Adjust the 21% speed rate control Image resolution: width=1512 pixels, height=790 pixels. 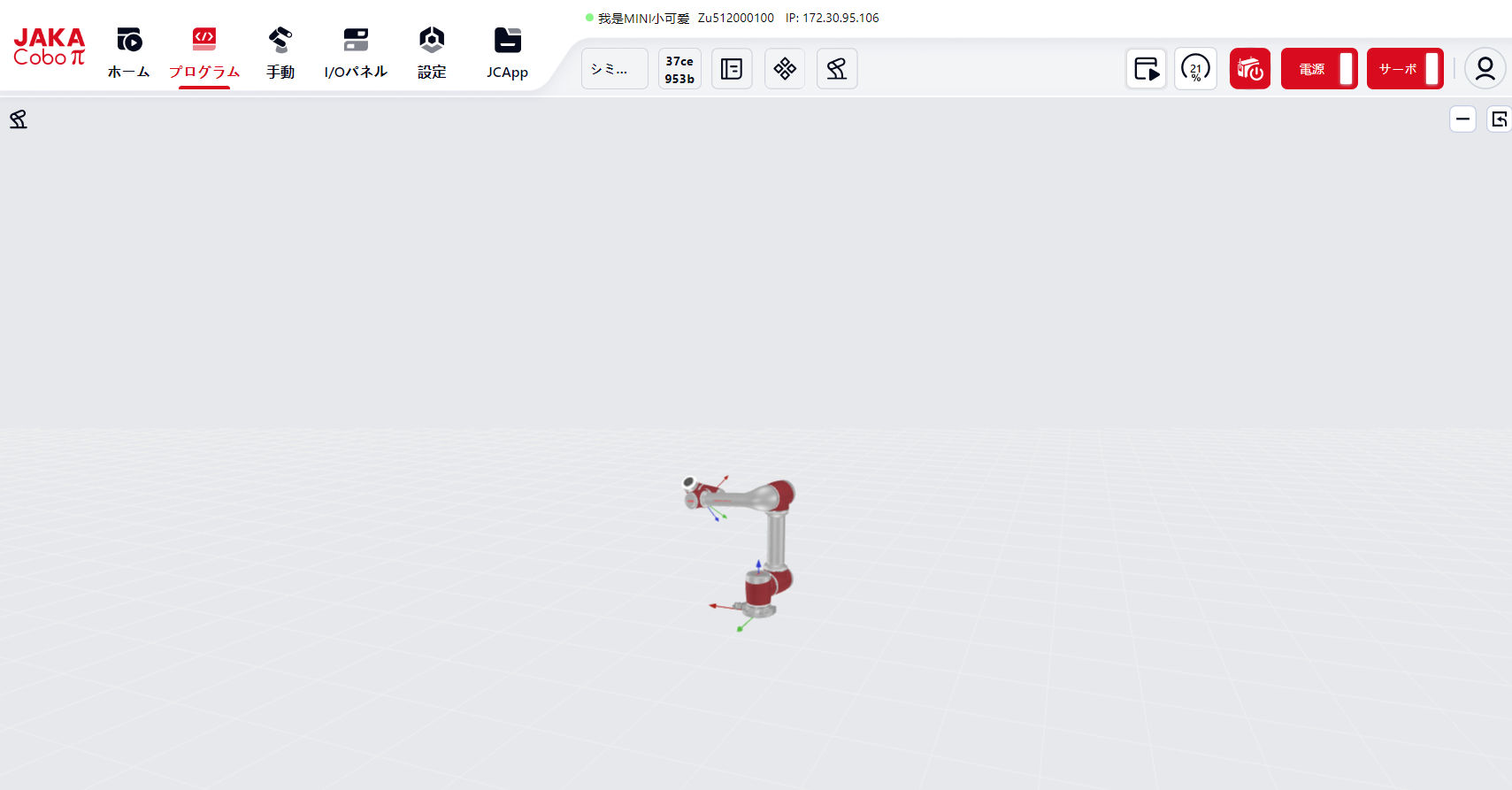[1196, 69]
